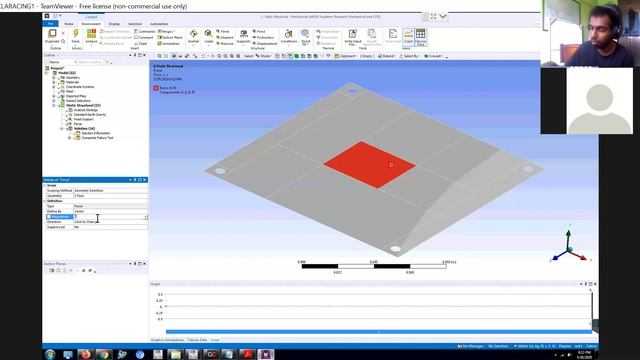This screenshot has width=640, height=360.
Task: Click the Windows Start button
Action: (50, 354)
